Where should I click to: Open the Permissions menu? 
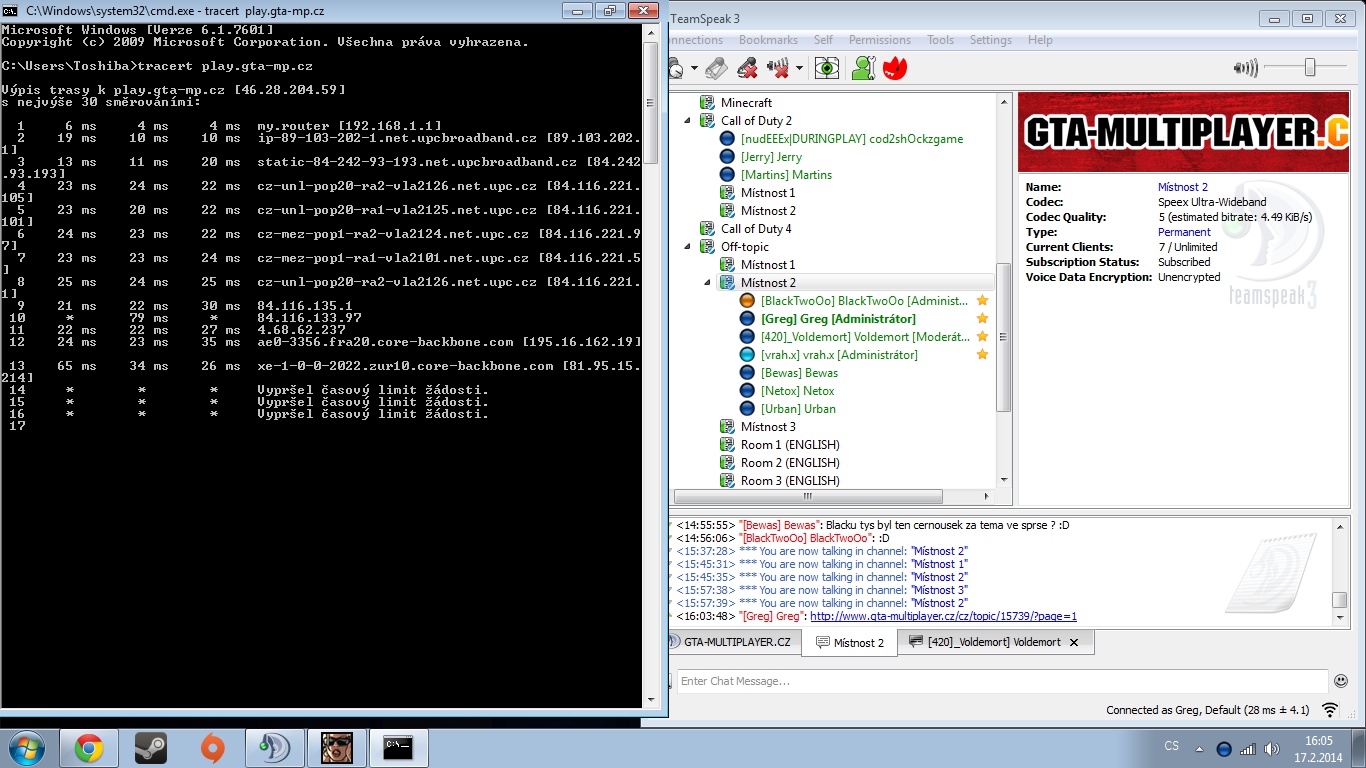coord(880,40)
